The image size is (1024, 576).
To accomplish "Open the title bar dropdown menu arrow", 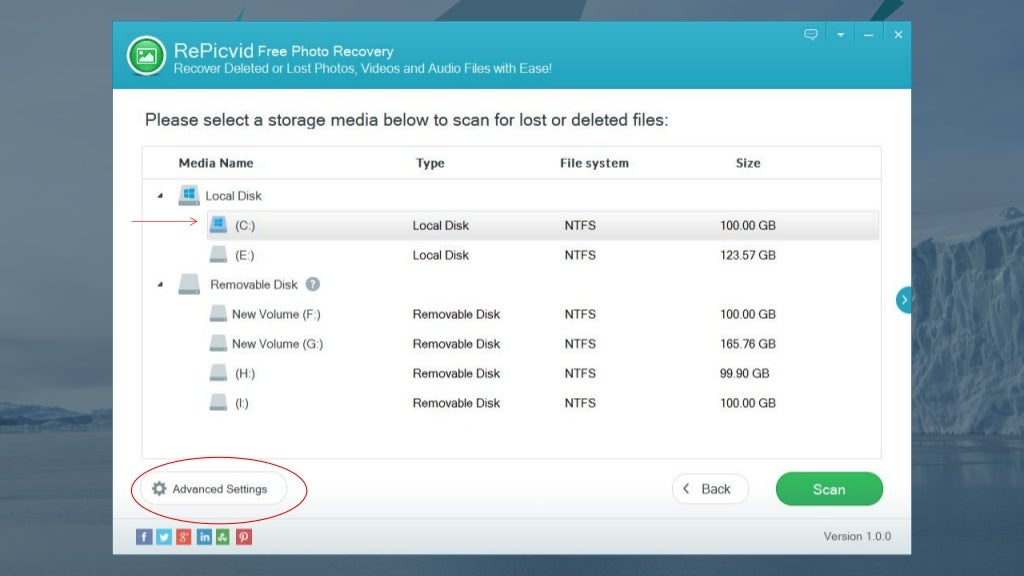I will tap(840, 35).
